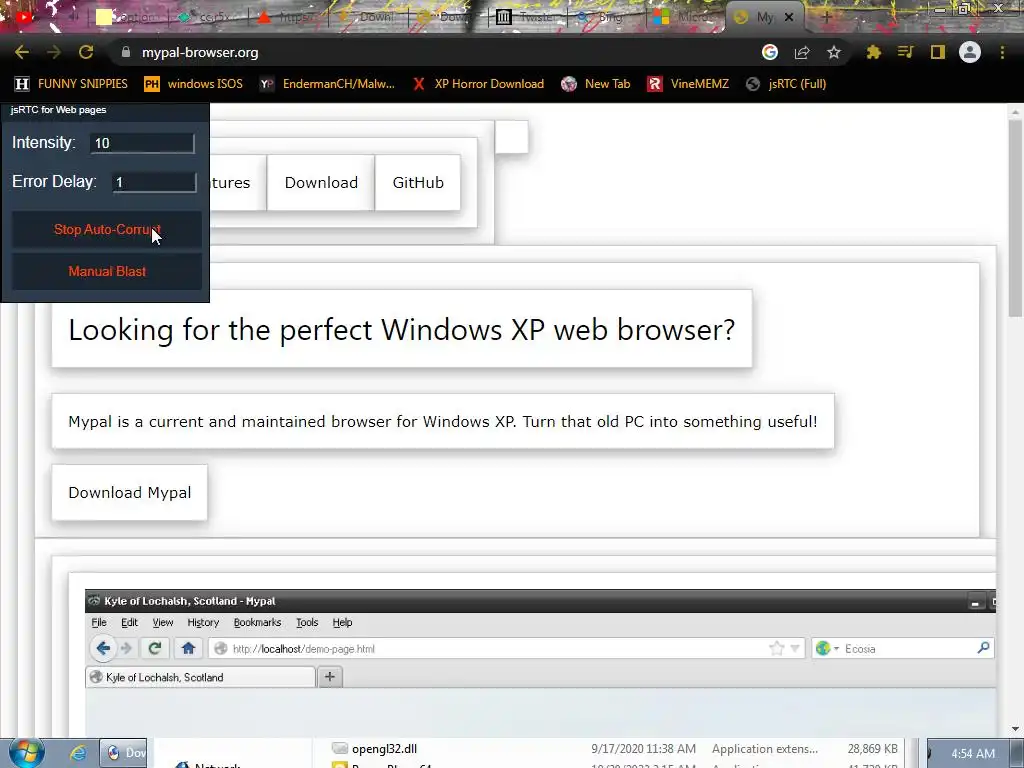Open the Windows Start orb
The image size is (1024, 768).
[26, 753]
